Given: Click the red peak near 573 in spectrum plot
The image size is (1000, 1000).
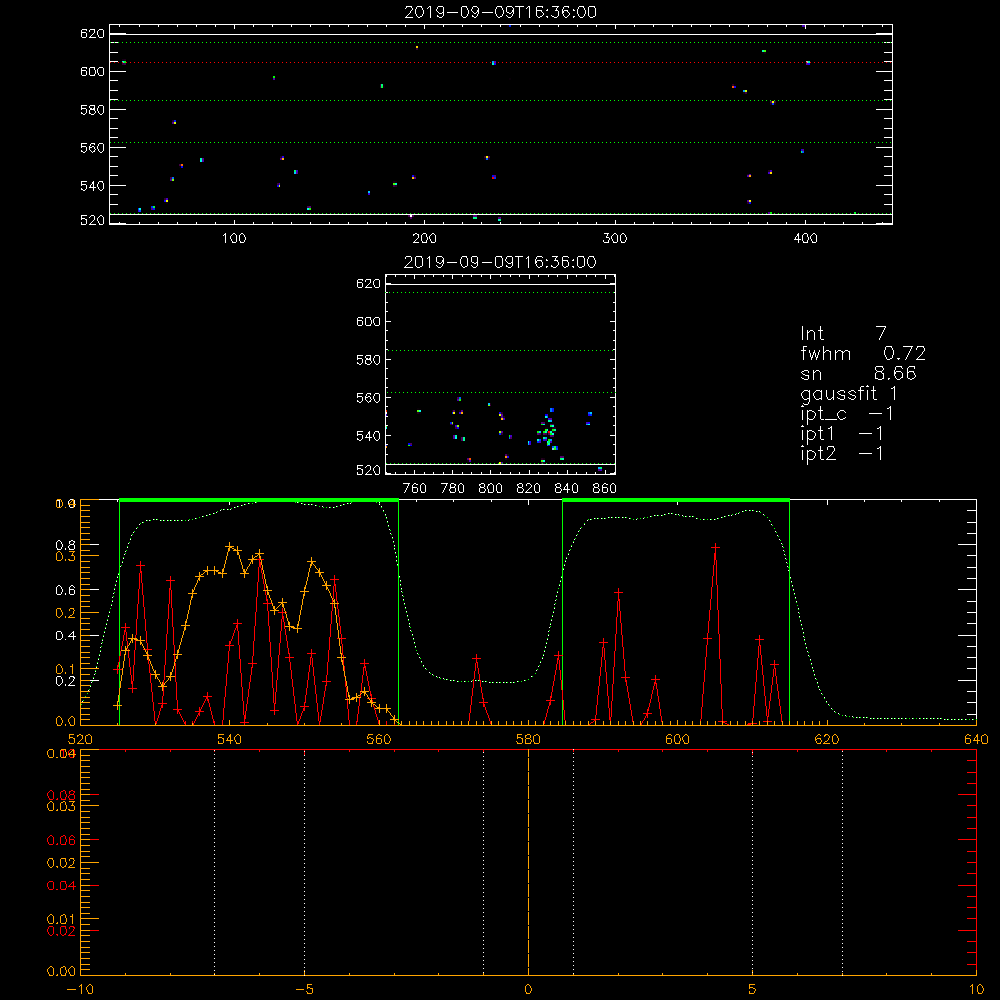Looking at the screenshot, I should pyautogui.click(x=476, y=658).
